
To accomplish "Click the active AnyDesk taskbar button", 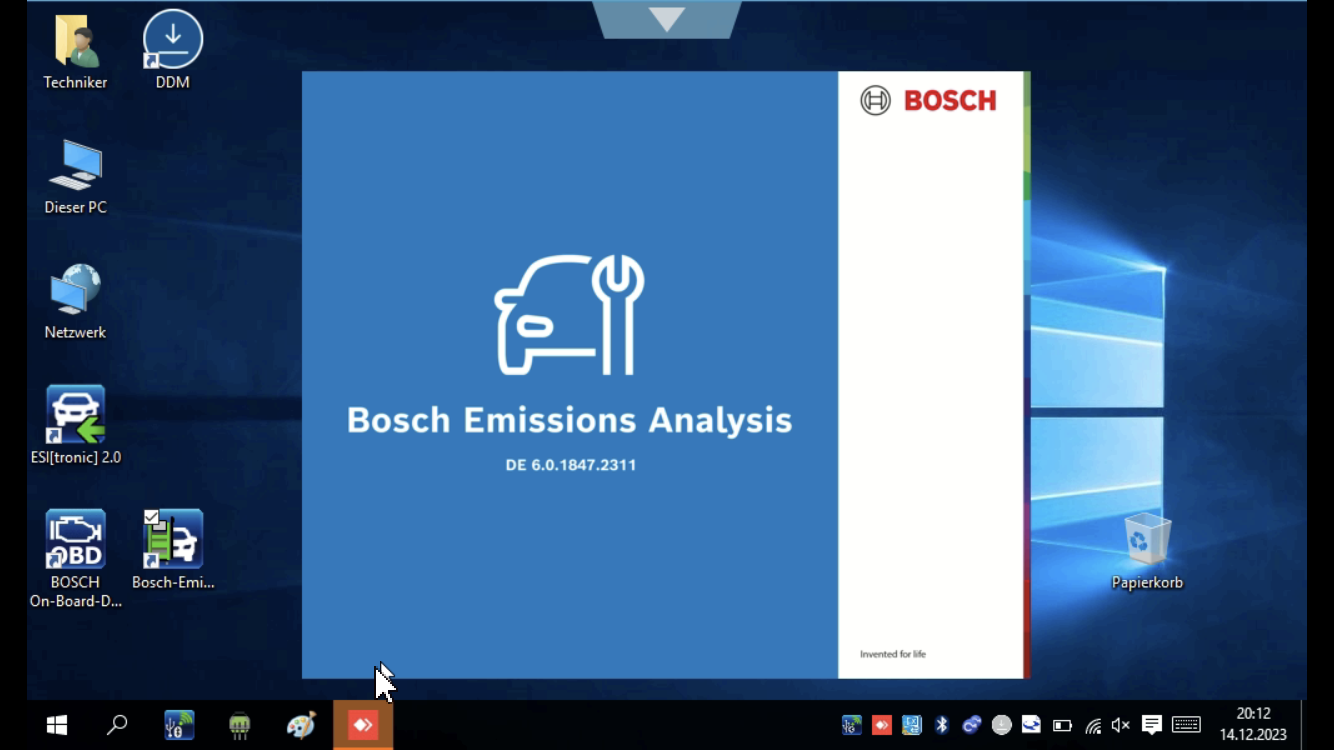I will (x=363, y=725).
